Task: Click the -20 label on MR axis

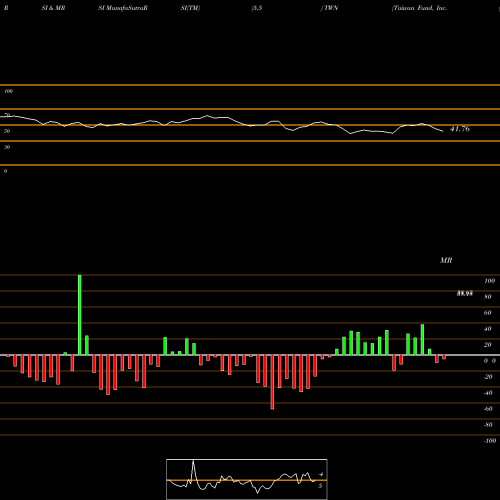Action: [488, 377]
